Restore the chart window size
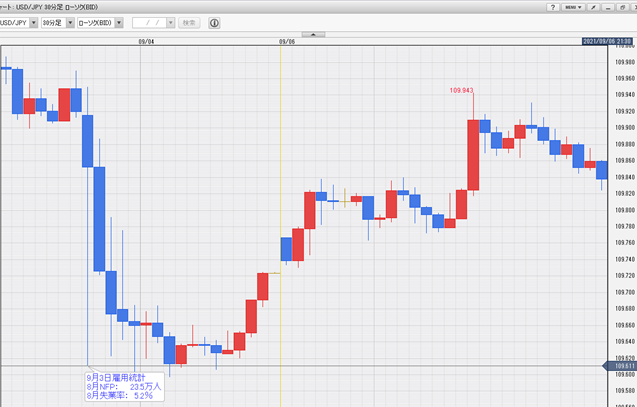The image size is (637, 407). [623, 7]
